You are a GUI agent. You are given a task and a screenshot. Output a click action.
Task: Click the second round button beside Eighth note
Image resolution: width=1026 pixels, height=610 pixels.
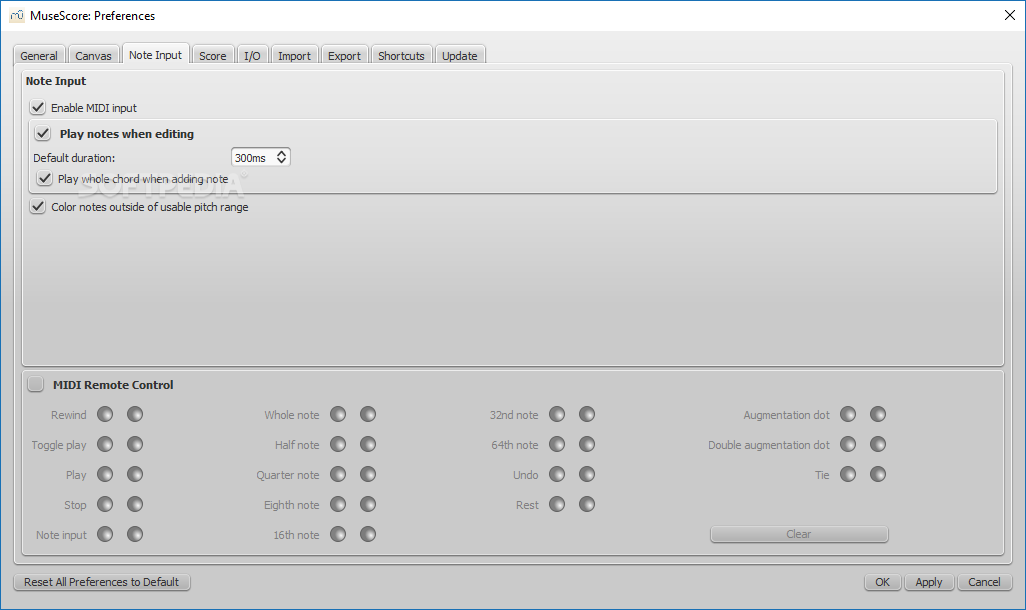pyautogui.click(x=368, y=505)
